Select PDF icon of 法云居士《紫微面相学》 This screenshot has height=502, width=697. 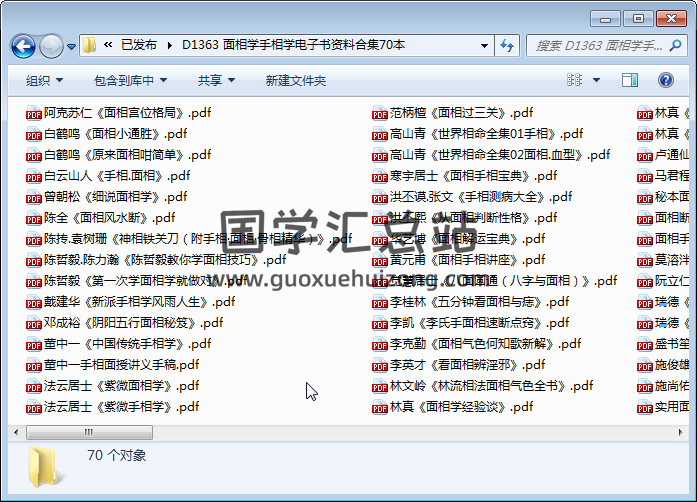tap(34, 386)
